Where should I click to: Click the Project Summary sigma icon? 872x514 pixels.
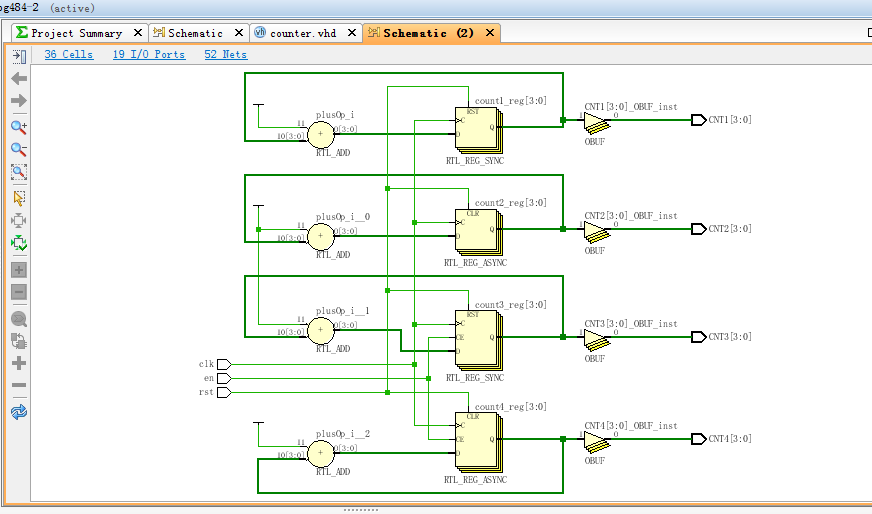tap(22, 32)
